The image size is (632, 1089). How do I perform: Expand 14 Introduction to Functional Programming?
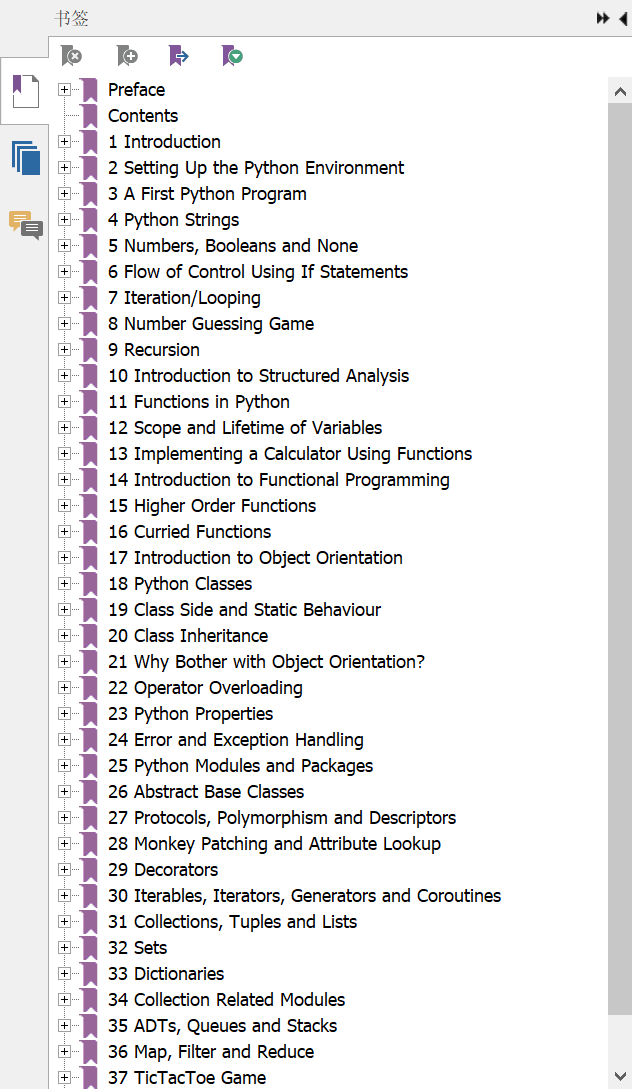tap(65, 479)
